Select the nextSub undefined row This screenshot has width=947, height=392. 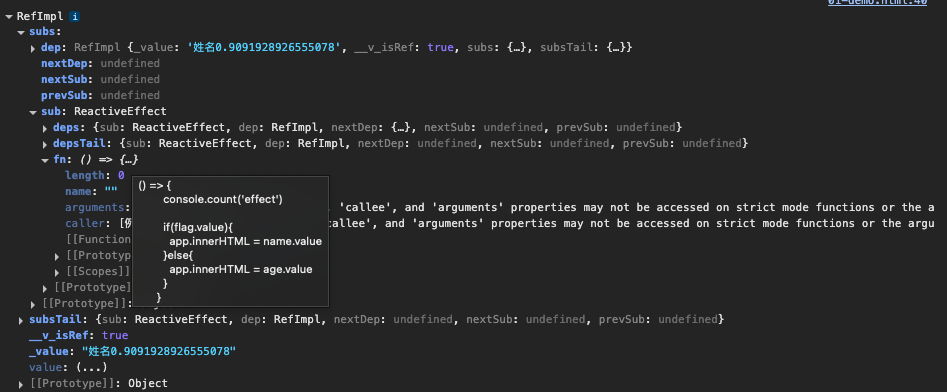click(x=100, y=79)
